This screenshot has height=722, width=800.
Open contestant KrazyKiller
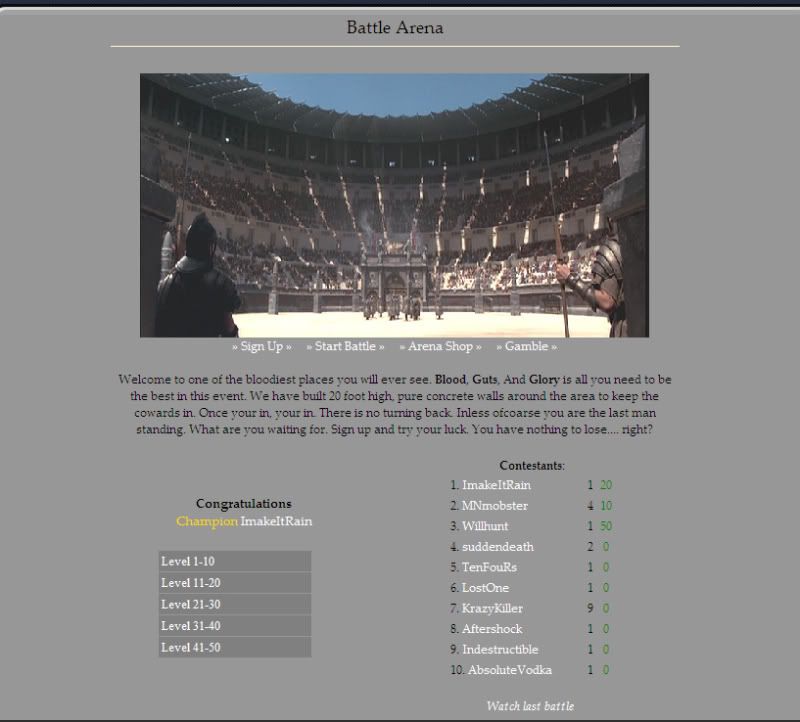[492, 608]
